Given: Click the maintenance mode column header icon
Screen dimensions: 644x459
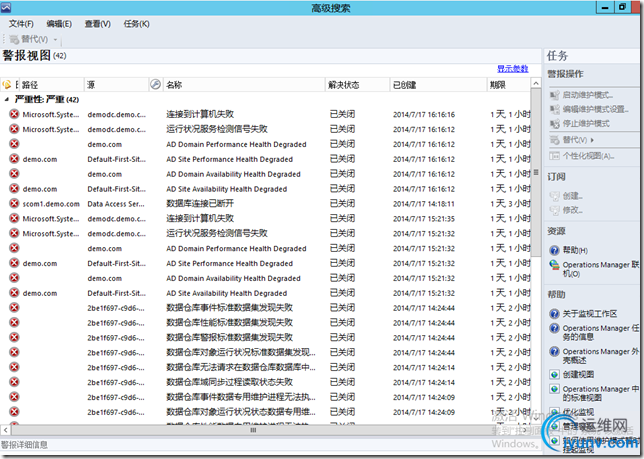Looking at the screenshot, I should point(155,85).
